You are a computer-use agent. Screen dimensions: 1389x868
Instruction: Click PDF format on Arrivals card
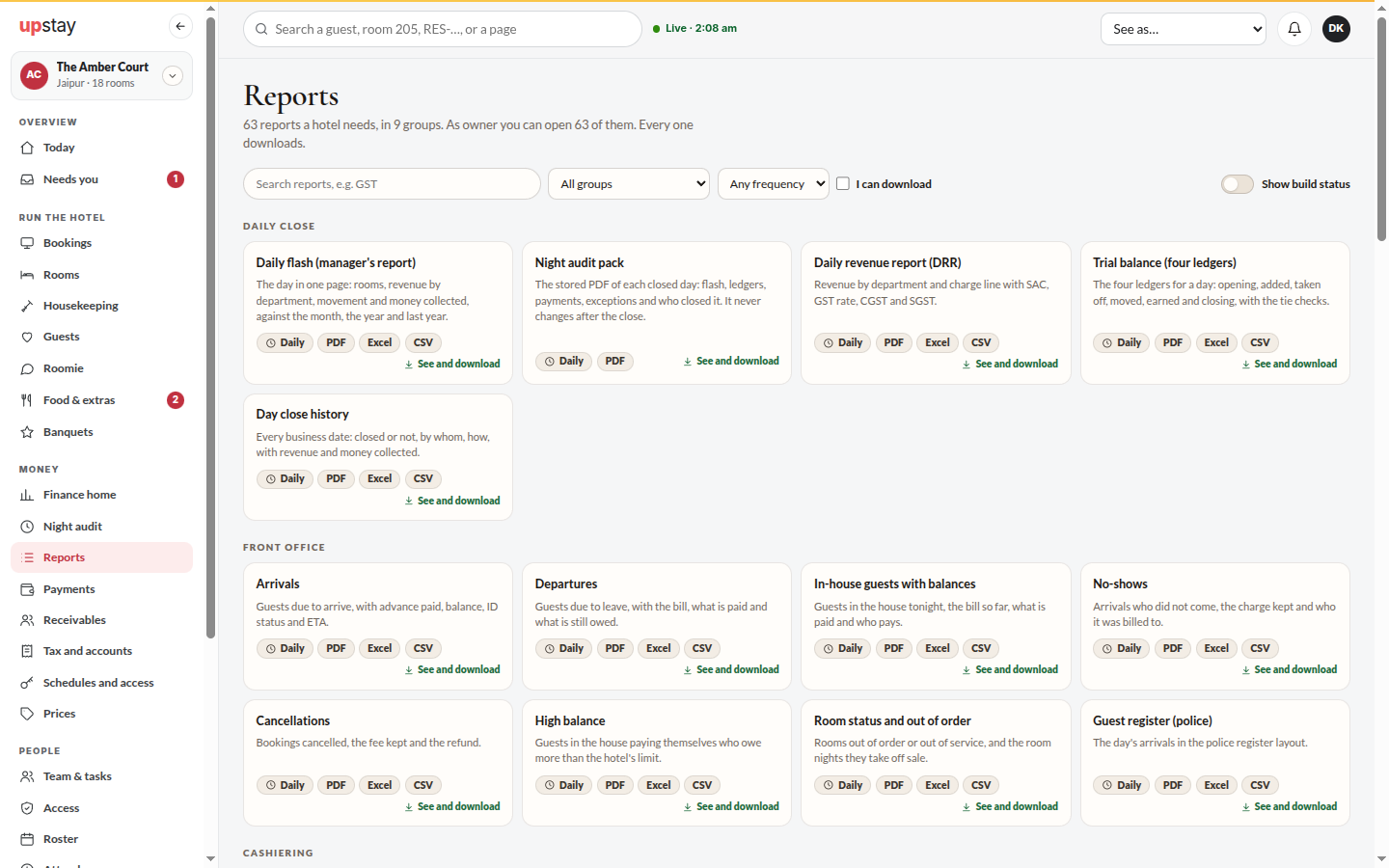336,648
